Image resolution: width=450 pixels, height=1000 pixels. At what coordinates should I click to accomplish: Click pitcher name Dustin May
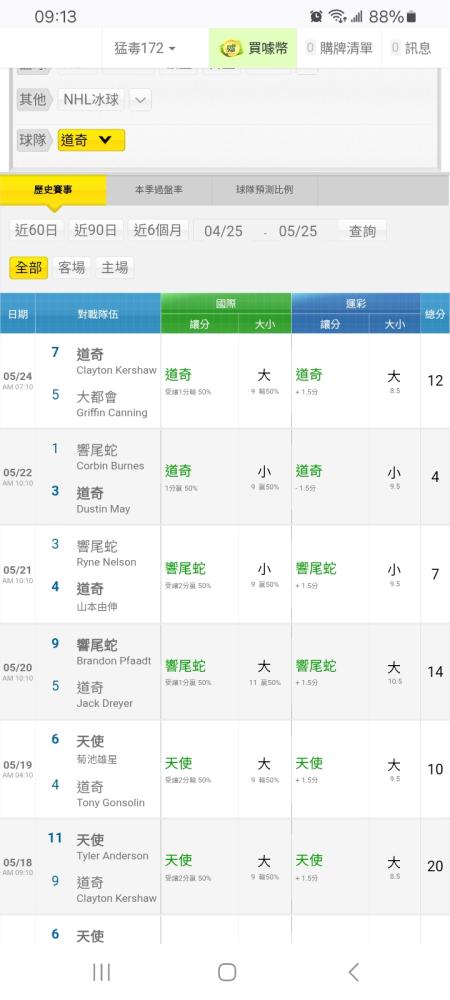click(x=103, y=509)
